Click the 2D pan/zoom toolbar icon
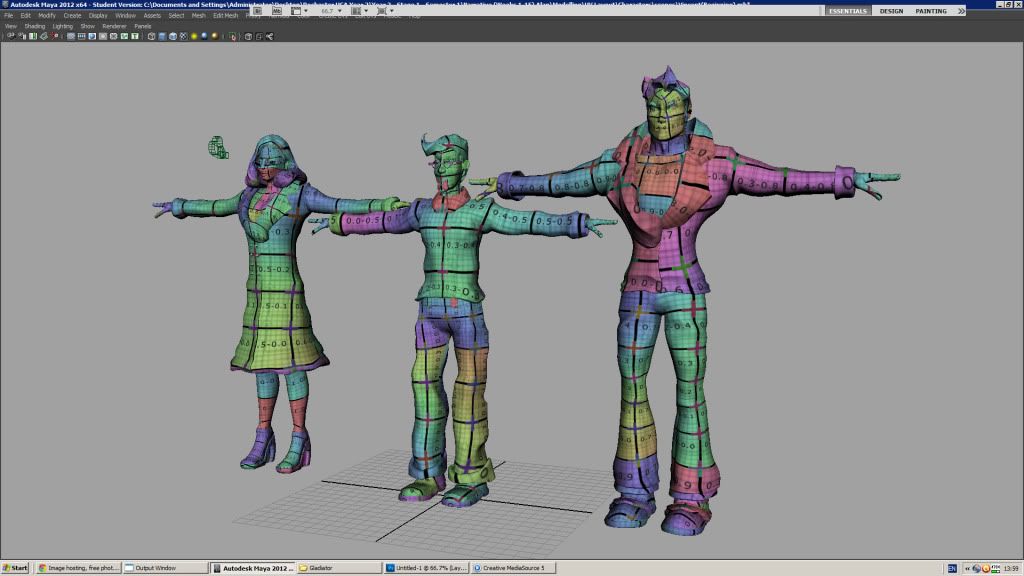This screenshot has width=1024, height=576. coord(55,37)
